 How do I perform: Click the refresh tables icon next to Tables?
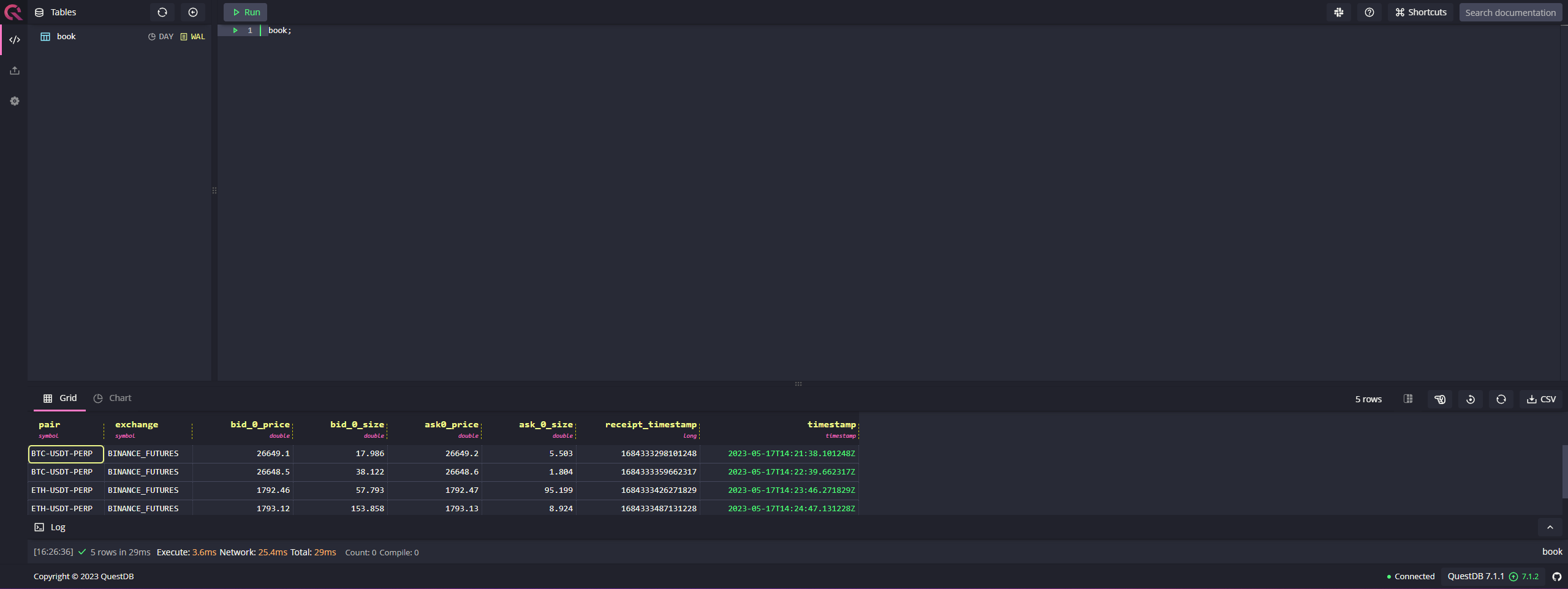162,12
